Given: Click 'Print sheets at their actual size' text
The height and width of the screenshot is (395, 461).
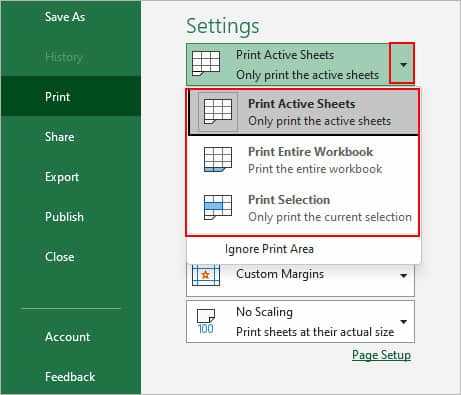Looking at the screenshot, I should pos(315,332).
